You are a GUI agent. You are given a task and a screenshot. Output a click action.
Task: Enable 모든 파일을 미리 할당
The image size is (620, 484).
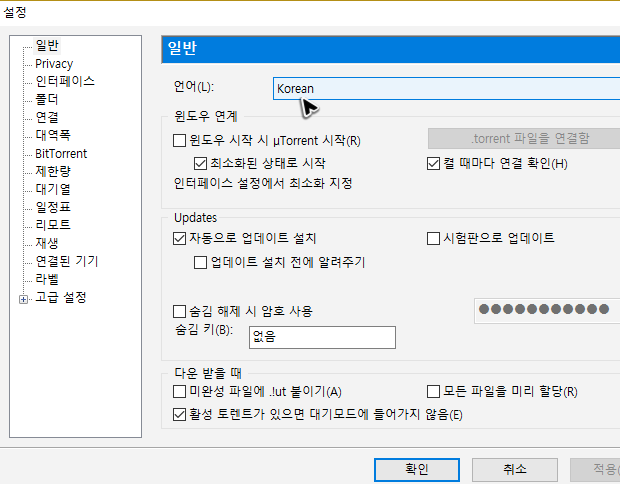click(433, 392)
